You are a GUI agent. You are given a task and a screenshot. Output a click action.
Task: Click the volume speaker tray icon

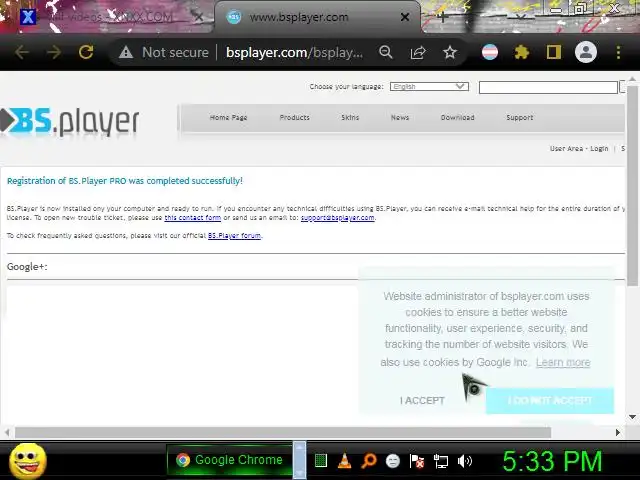[464, 461]
